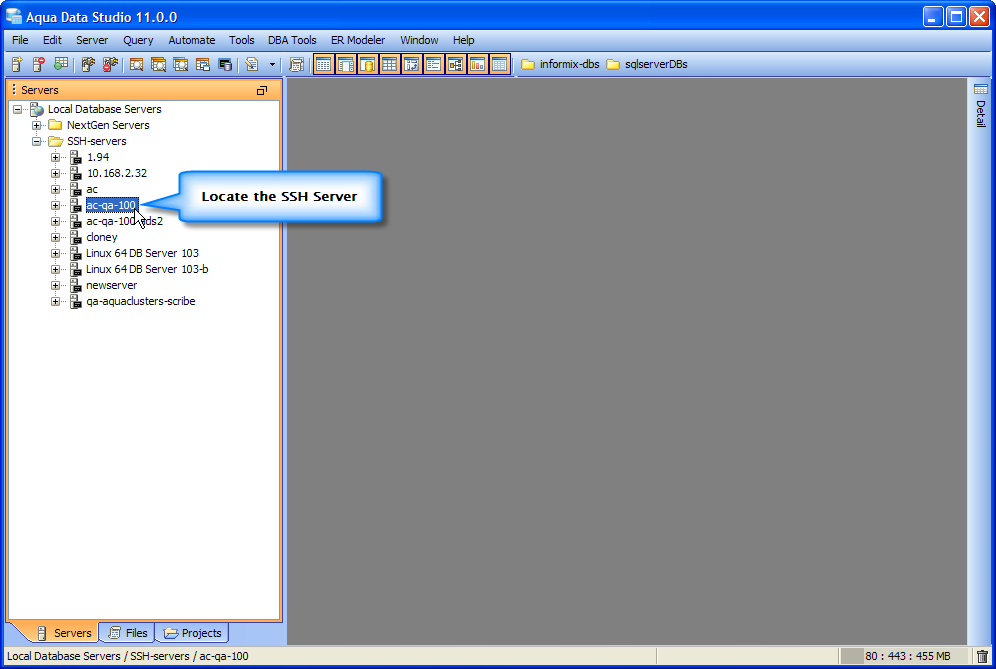This screenshot has width=996, height=669.
Task: Click the green-dot table icon in toolbar
Action: pyautogui.click(x=61, y=64)
